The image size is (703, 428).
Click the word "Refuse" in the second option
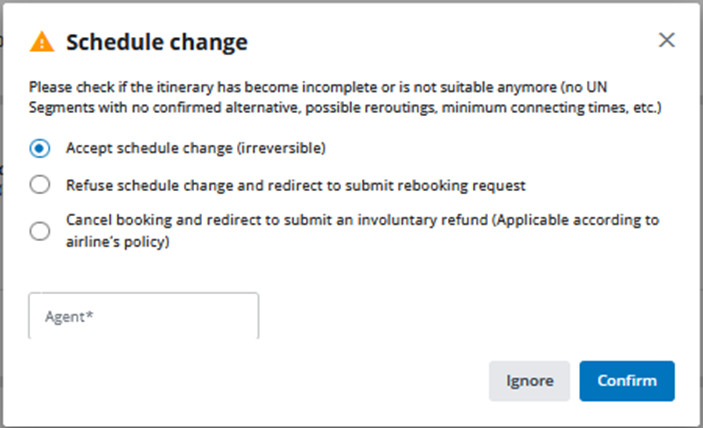tap(88, 184)
